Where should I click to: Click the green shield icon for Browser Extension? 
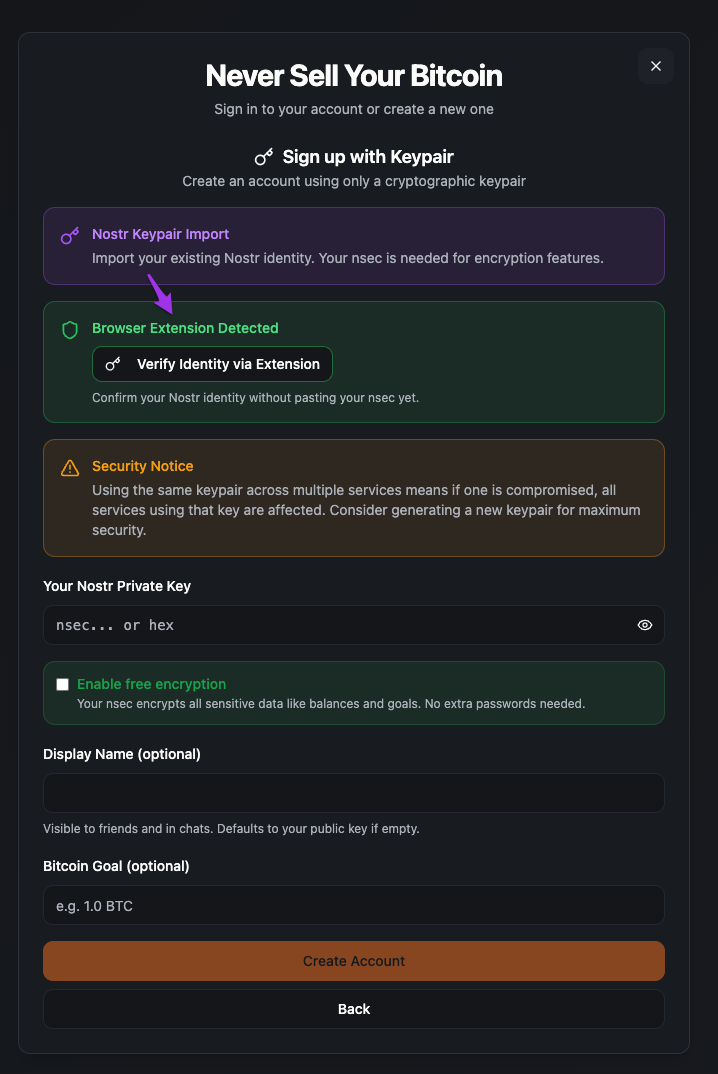[x=70, y=329]
